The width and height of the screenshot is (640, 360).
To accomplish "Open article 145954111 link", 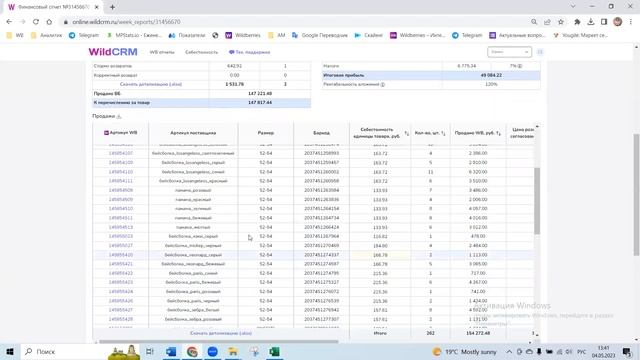I will point(121,181).
